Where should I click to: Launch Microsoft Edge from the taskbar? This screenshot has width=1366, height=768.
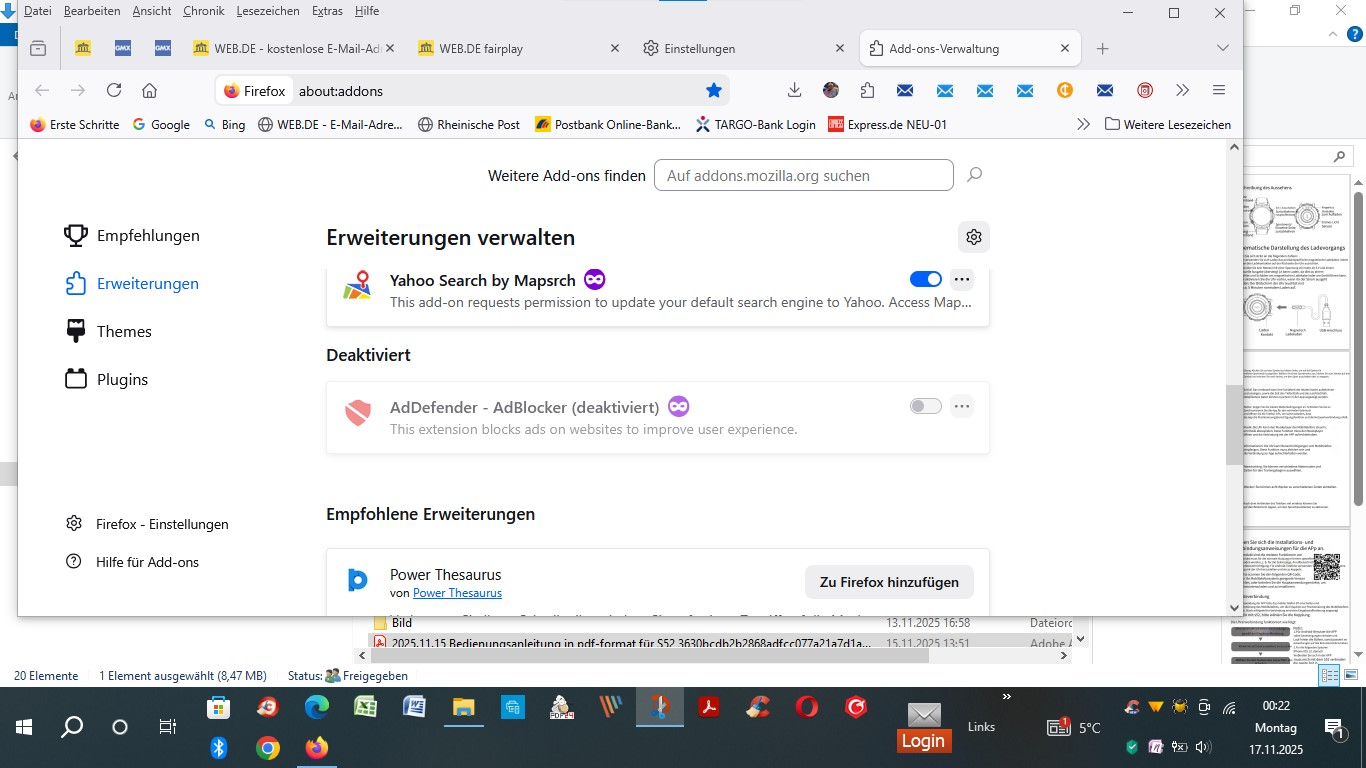(316, 708)
